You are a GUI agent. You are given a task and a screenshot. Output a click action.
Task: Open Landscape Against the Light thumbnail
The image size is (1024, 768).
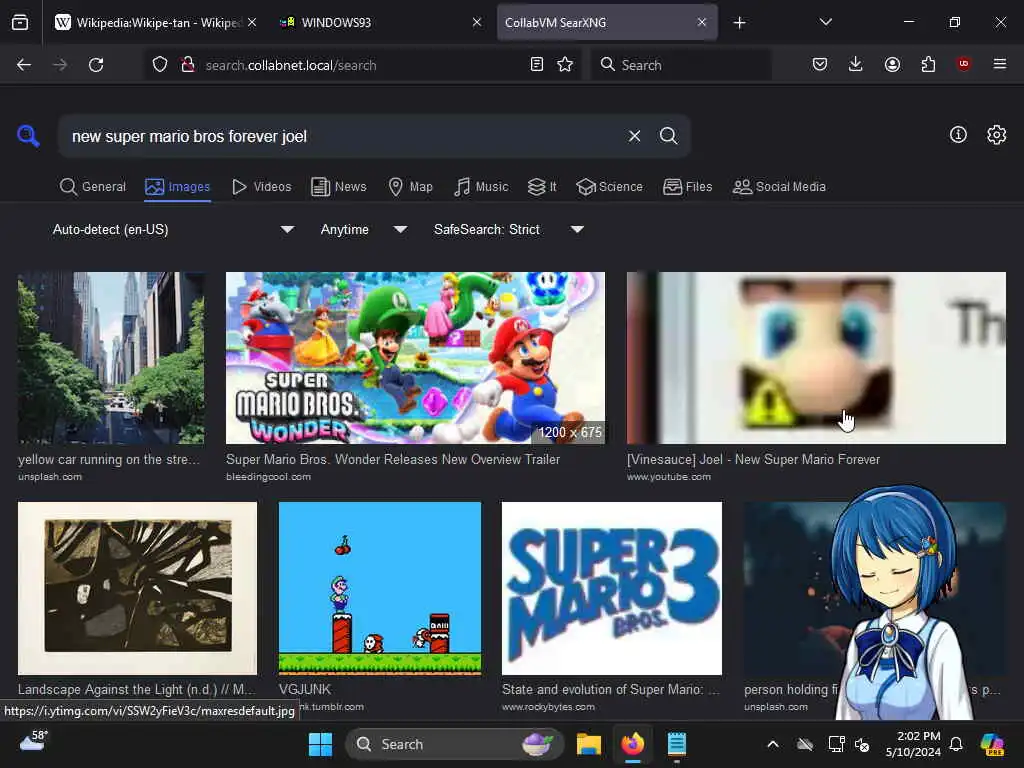click(x=137, y=588)
